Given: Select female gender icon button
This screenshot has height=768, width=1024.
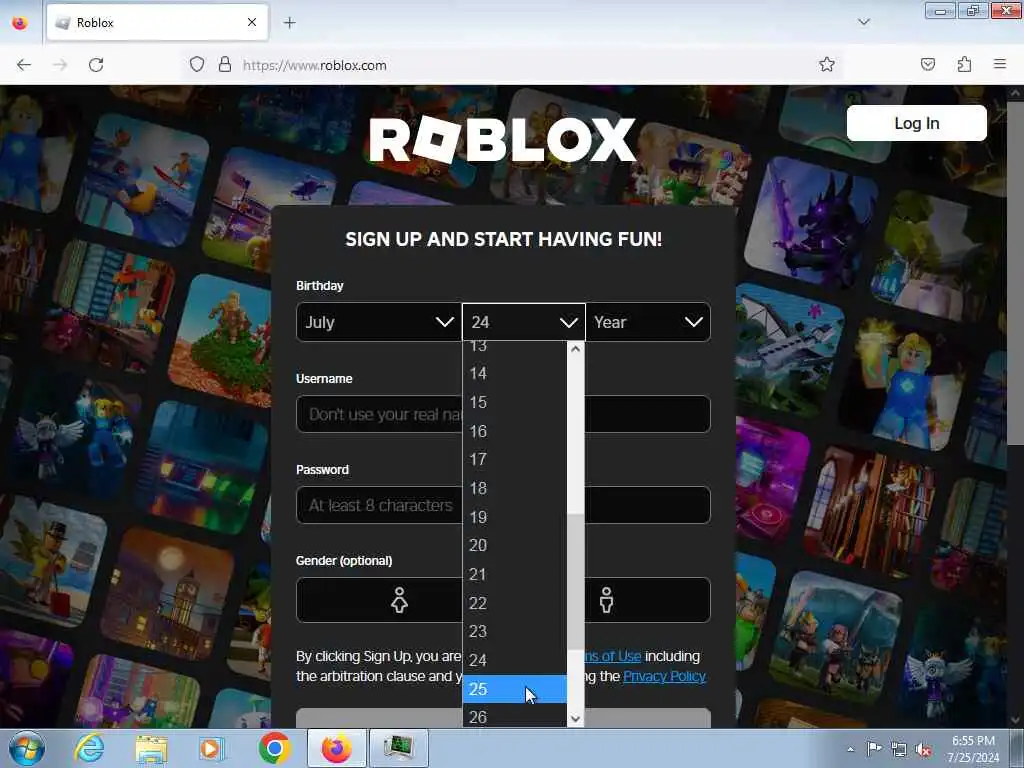Looking at the screenshot, I should point(399,600).
